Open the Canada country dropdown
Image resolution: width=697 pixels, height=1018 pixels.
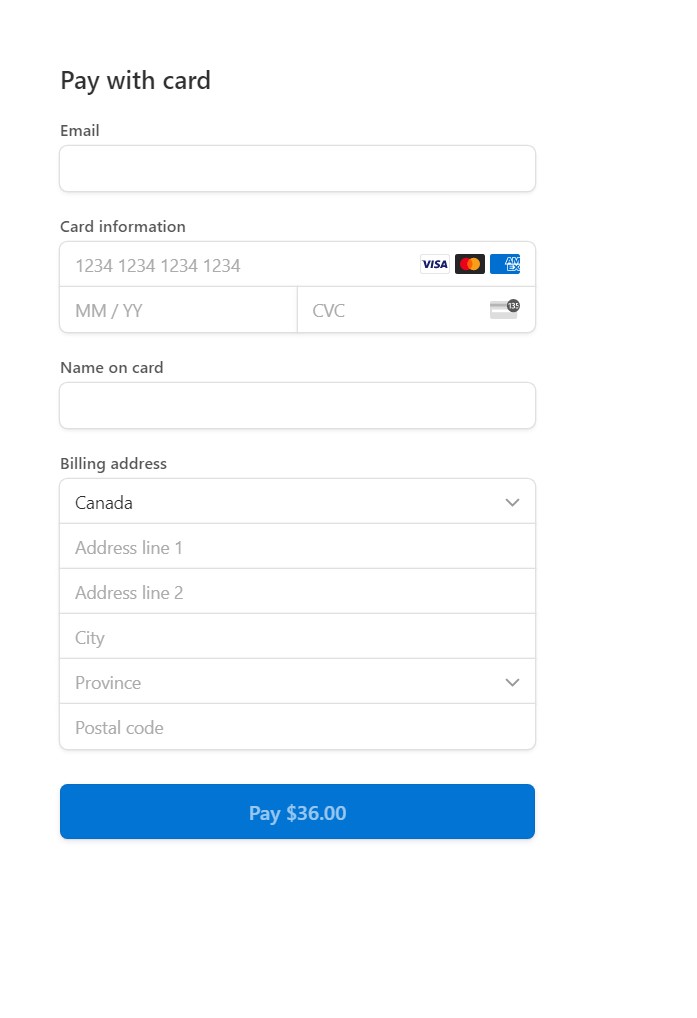click(297, 502)
